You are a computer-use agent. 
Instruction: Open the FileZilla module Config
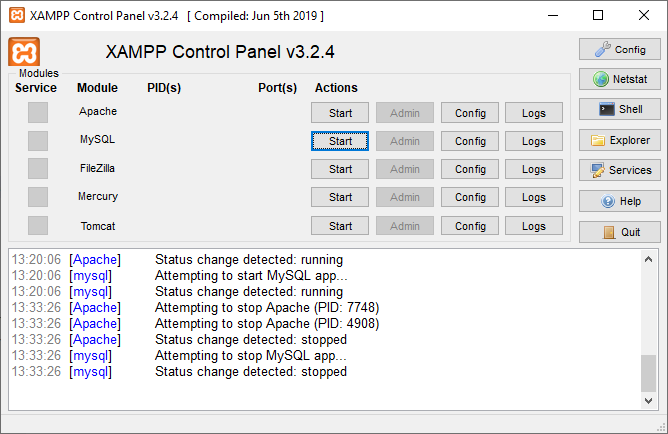click(x=470, y=169)
